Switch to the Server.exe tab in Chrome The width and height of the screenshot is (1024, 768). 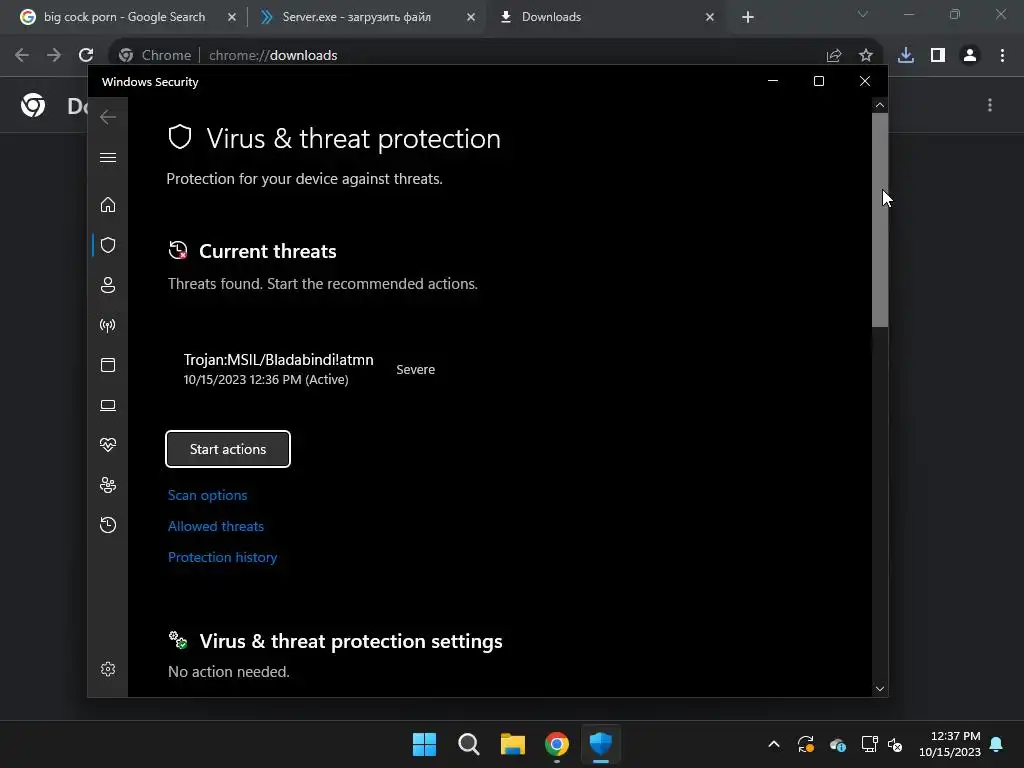357,17
